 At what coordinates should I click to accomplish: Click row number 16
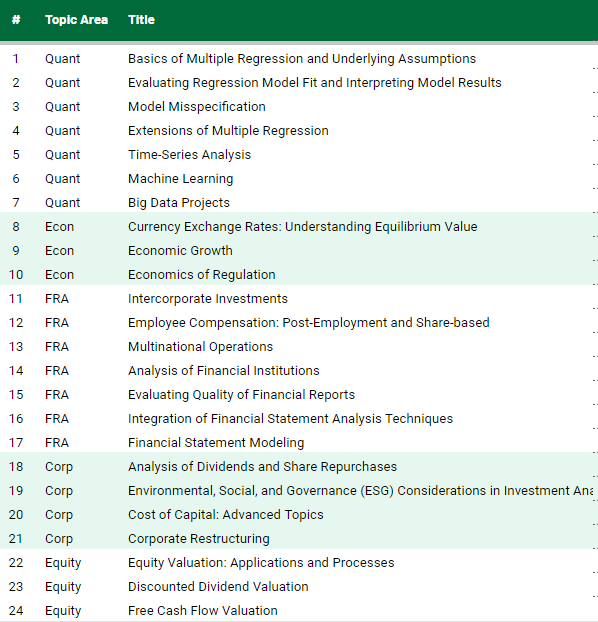[x=16, y=419]
